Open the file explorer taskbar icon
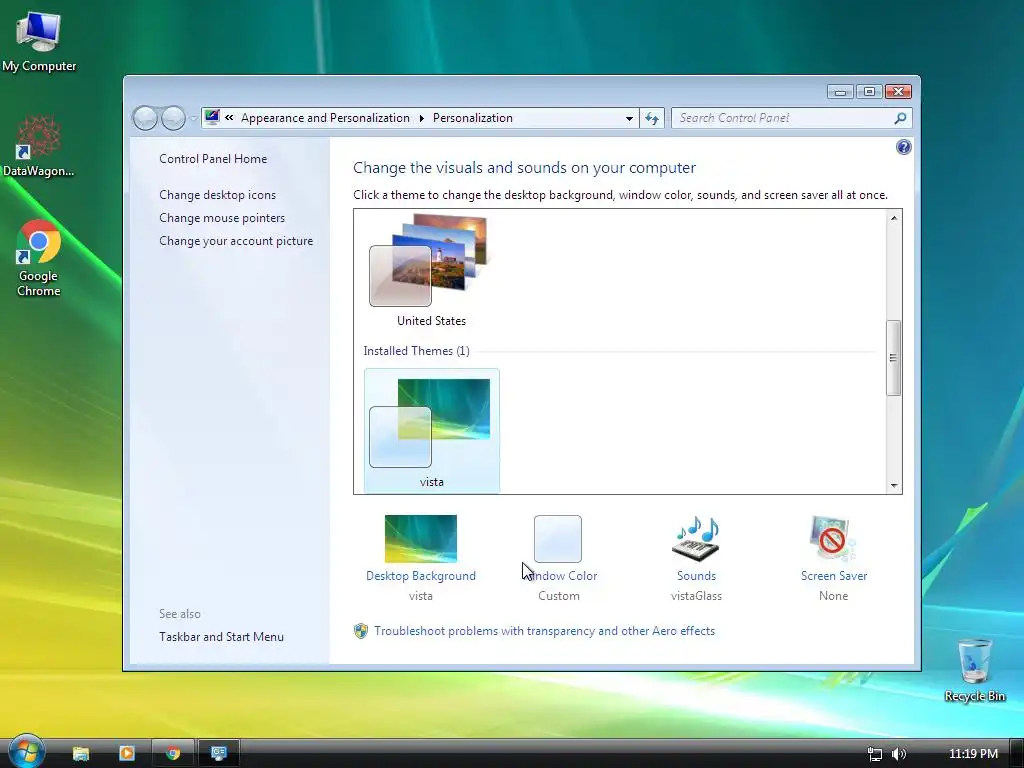1024x768 pixels. pyautogui.click(x=80, y=753)
